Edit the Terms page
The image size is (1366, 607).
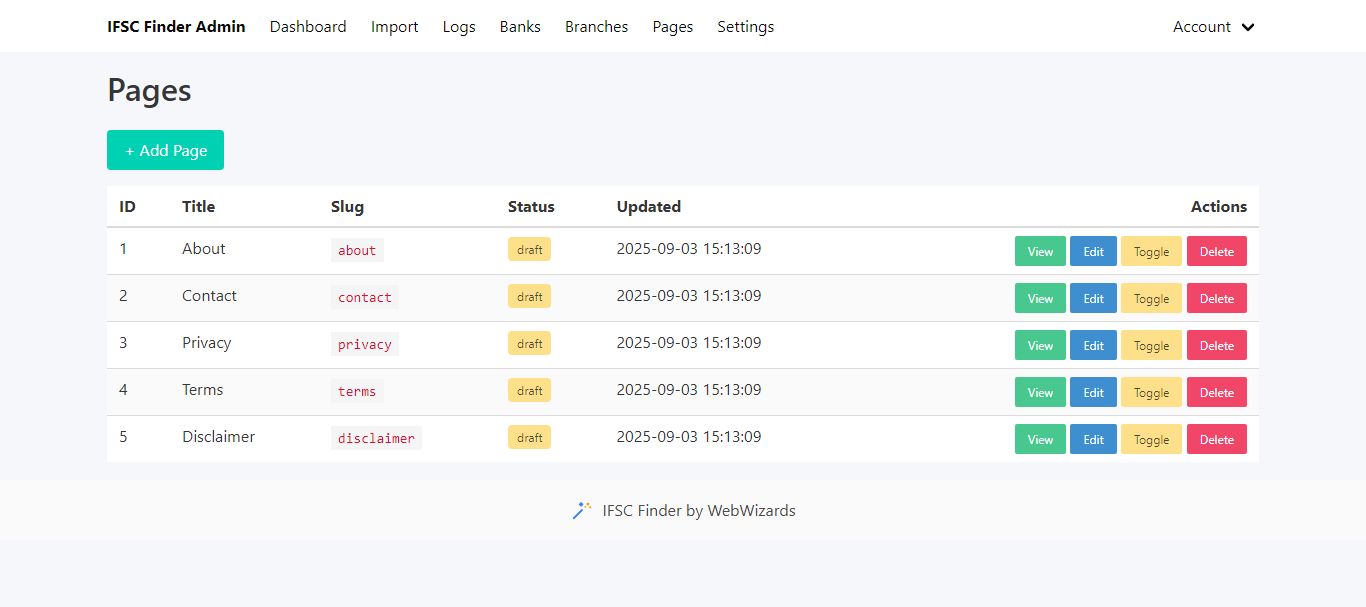[x=1093, y=392]
